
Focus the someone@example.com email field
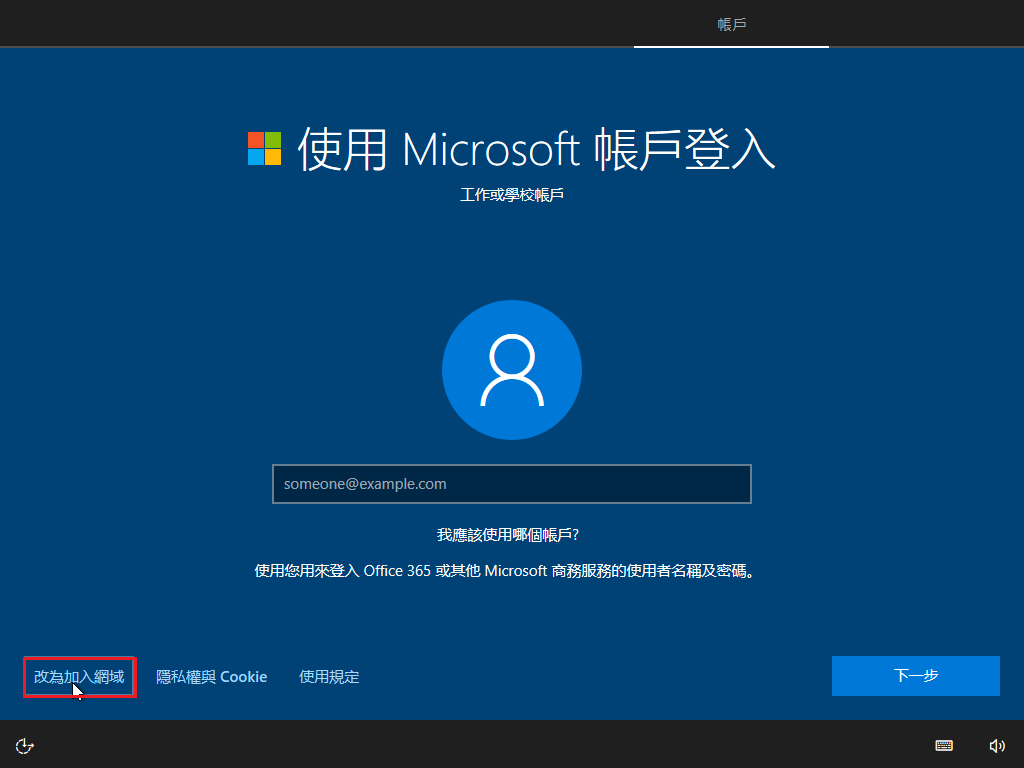click(512, 484)
